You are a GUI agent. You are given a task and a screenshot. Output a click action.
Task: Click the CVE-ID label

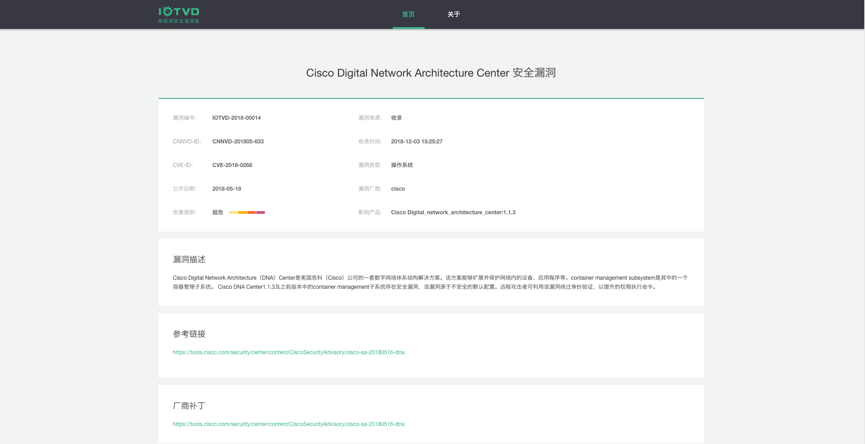181,165
